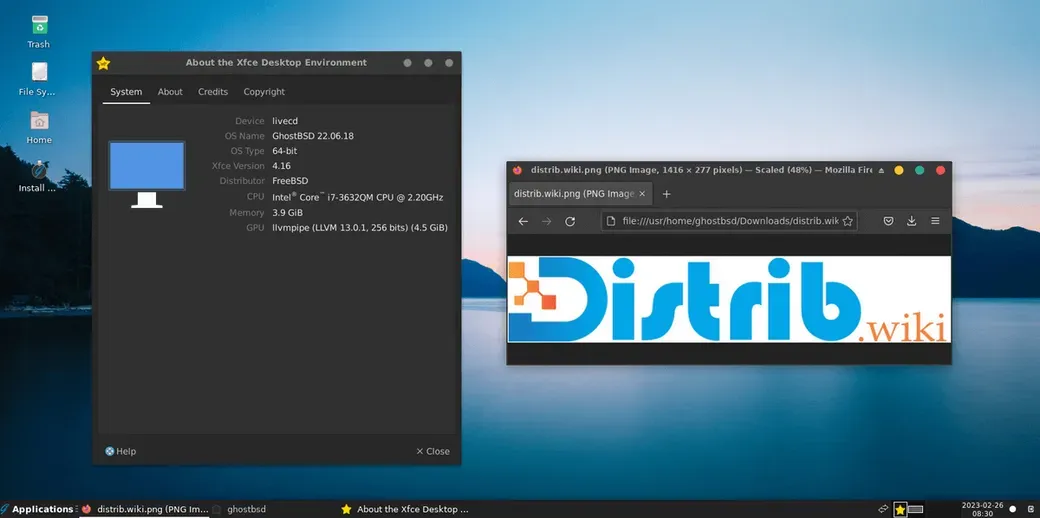1040x518 pixels.
Task: Click the Distrib.wiki logo image in Firefox
Action: pos(729,299)
